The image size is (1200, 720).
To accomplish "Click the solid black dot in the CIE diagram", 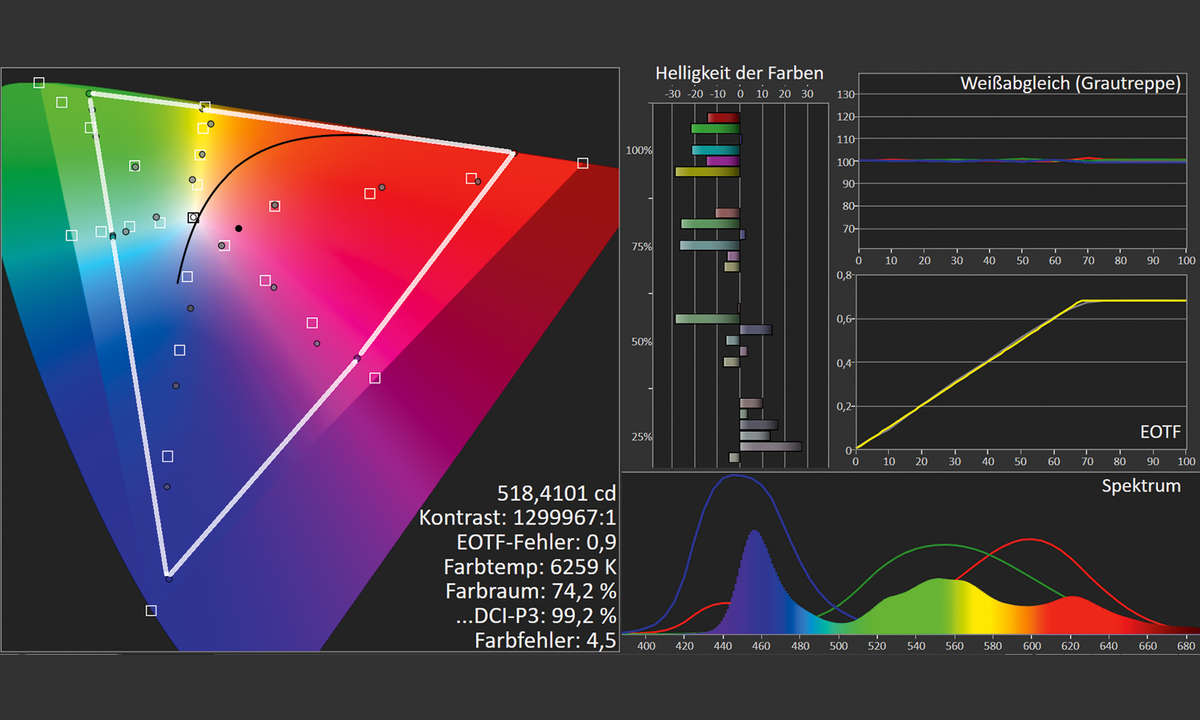I will [238, 228].
